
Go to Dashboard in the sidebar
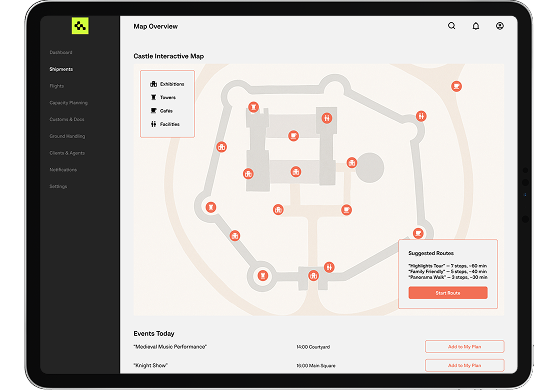click(x=61, y=52)
